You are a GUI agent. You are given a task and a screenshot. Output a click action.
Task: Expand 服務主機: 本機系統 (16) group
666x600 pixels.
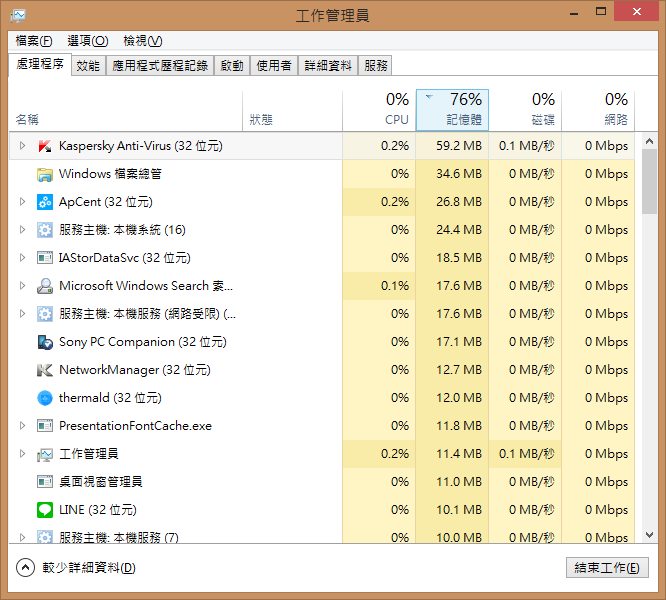(x=23, y=230)
